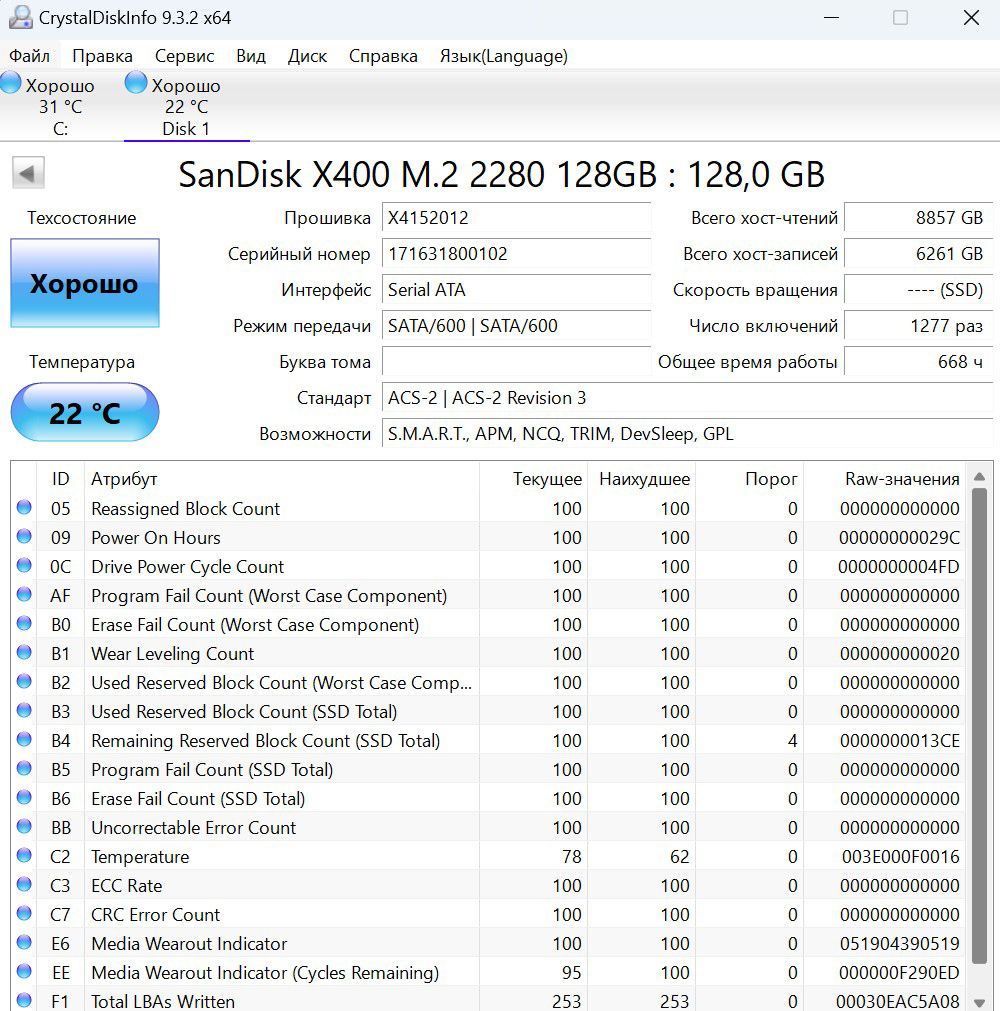Click the empty Буква тома field

516,362
